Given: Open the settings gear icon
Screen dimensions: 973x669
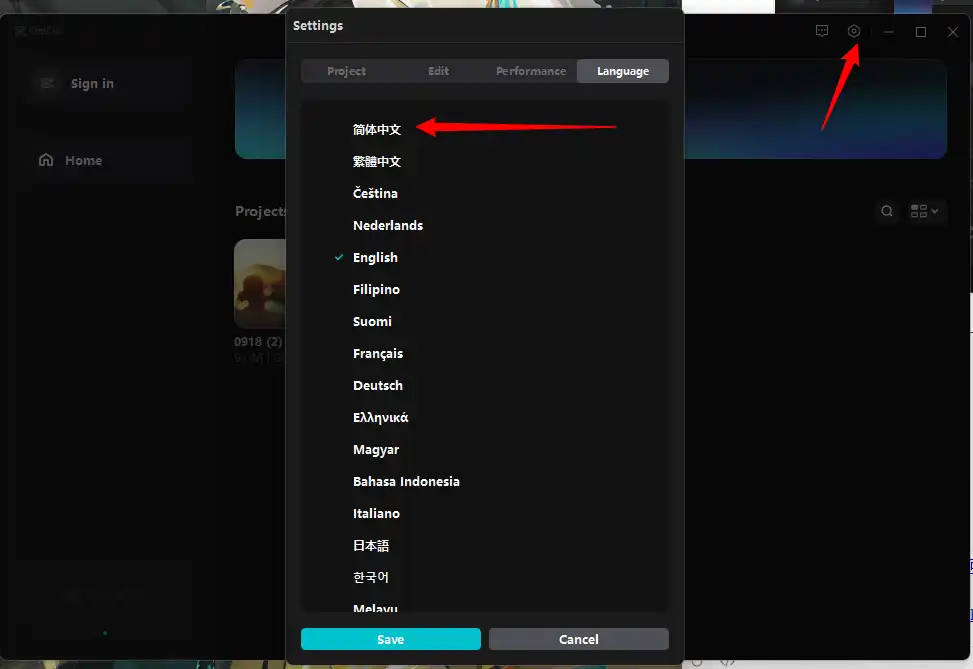Looking at the screenshot, I should click(853, 31).
